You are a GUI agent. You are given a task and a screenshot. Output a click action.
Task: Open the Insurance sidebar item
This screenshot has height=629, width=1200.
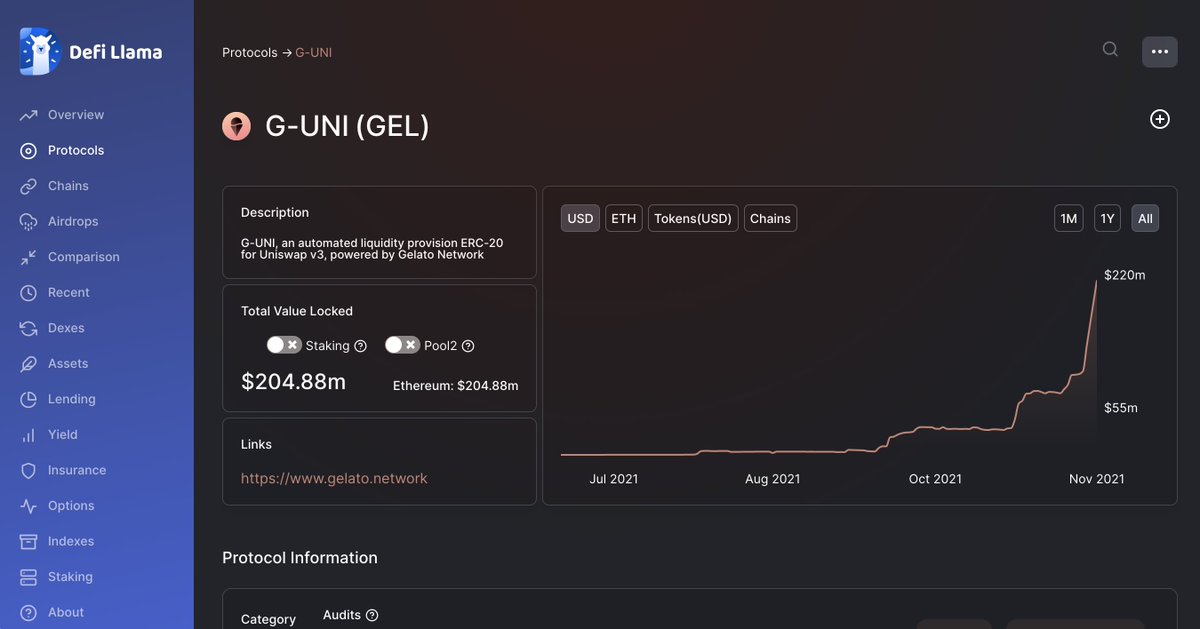pos(77,470)
